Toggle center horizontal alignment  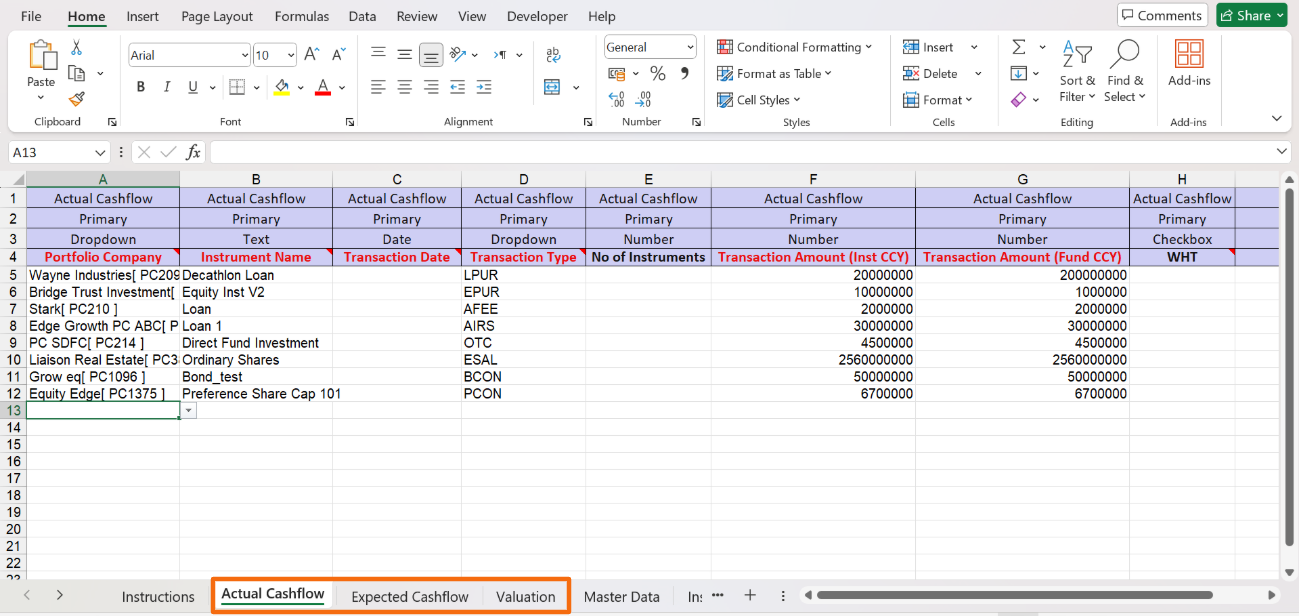pos(404,87)
